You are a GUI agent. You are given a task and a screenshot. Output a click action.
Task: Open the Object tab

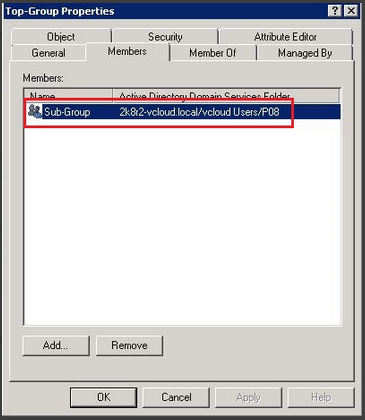click(x=61, y=37)
